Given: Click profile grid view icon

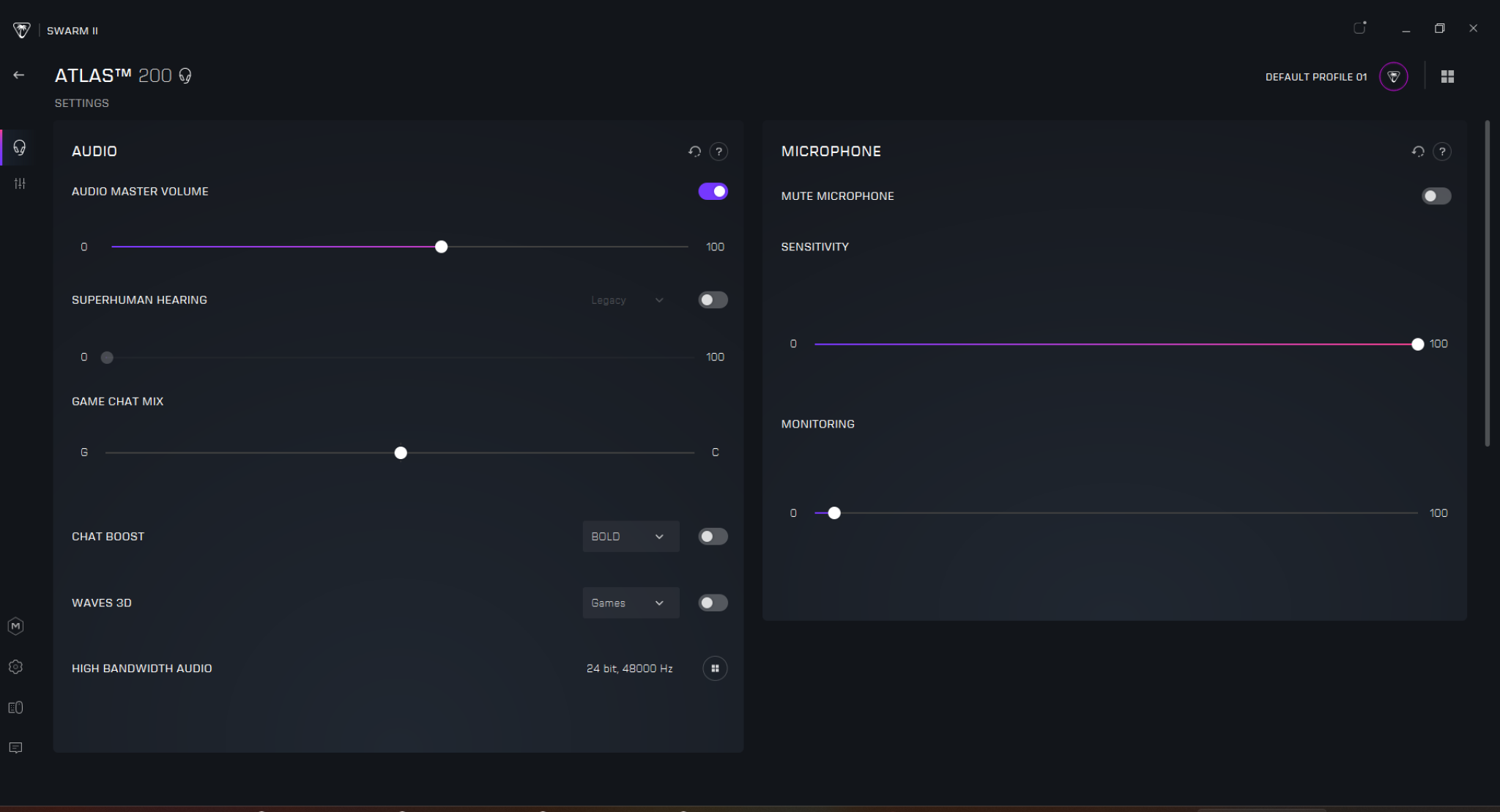Looking at the screenshot, I should click(x=1447, y=76).
